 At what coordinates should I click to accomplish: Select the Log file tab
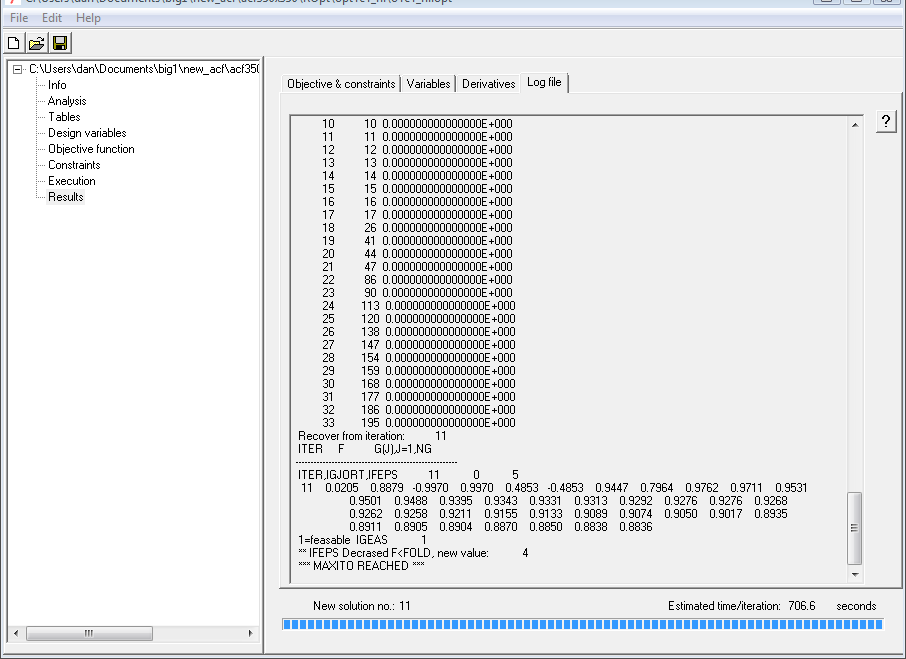click(544, 82)
